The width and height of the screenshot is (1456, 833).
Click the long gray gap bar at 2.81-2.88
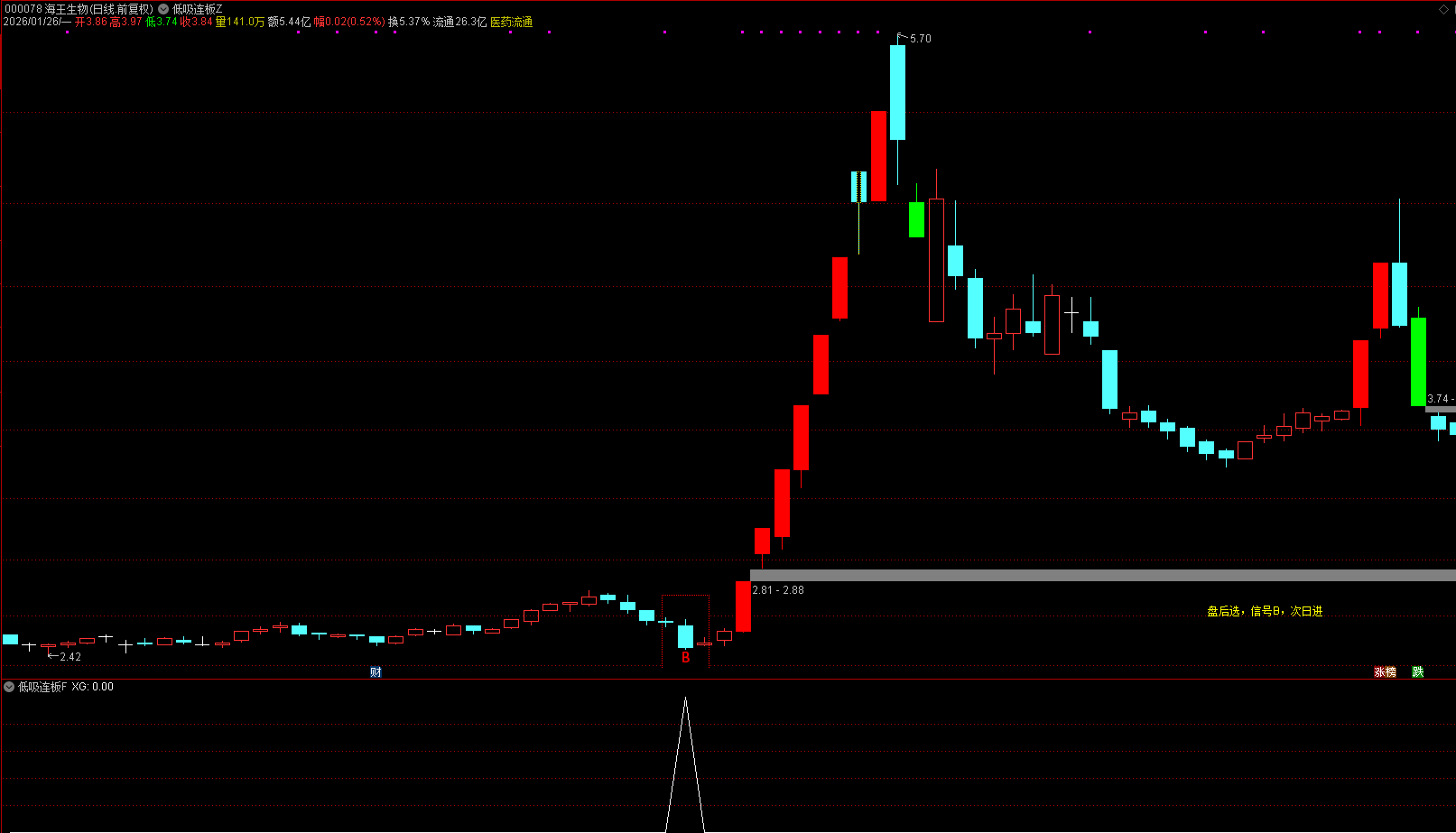pos(1103,575)
